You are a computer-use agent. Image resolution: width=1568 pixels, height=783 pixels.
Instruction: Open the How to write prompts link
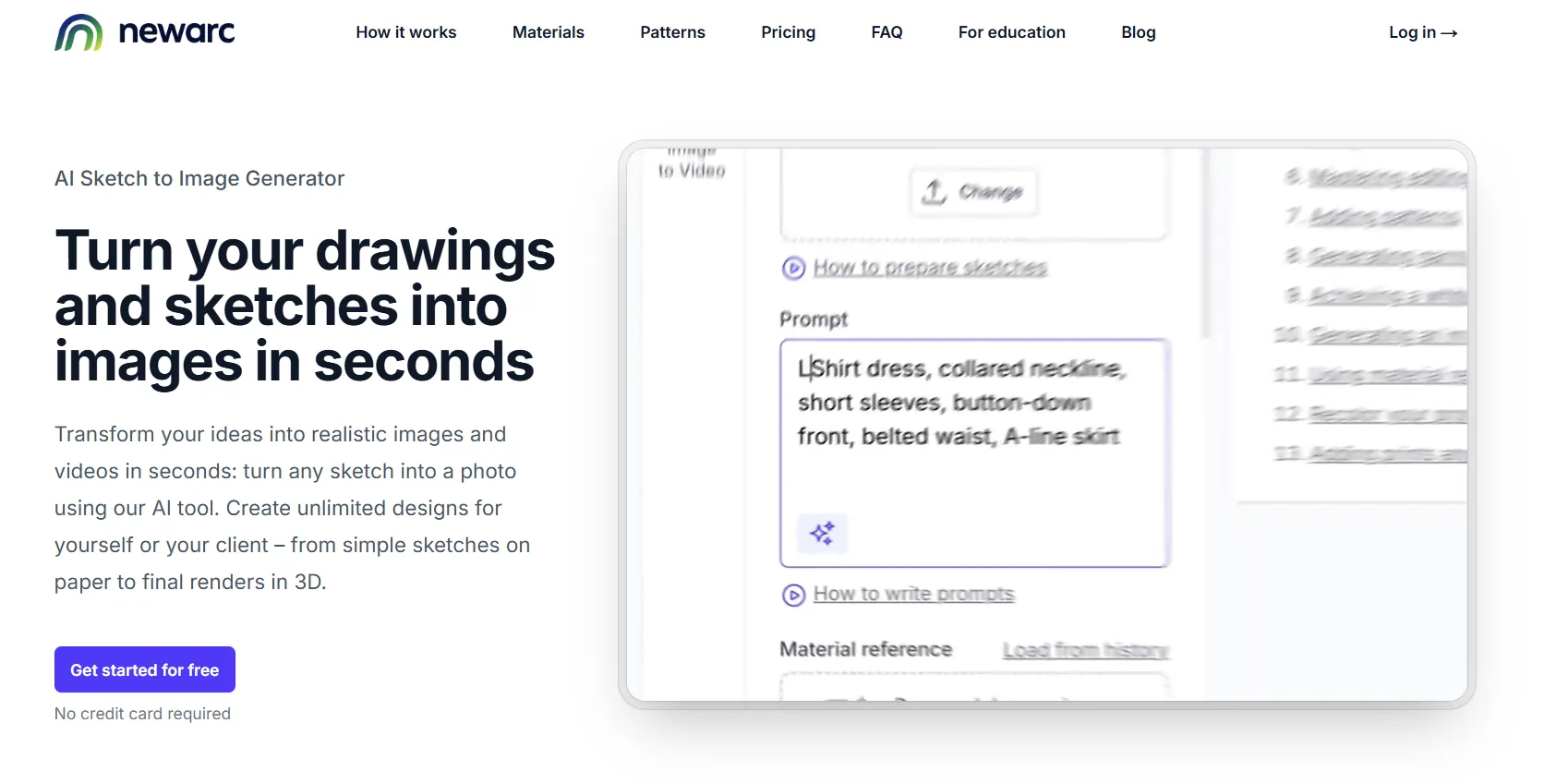click(x=913, y=594)
